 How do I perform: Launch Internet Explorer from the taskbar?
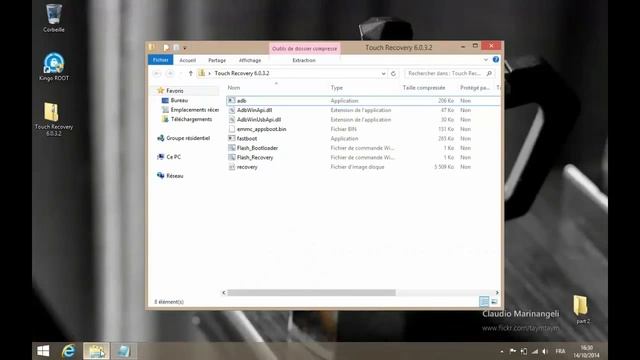coord(69,351)
